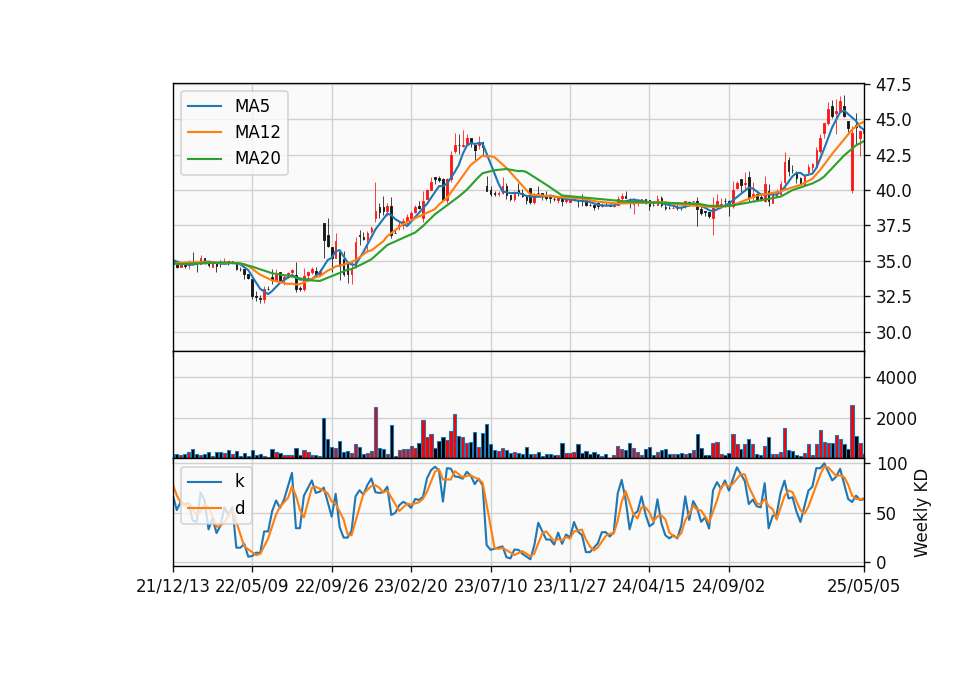Click the 23/02/20 date label
This screenshot has height=690, width=960.
[x=411, y=587]
